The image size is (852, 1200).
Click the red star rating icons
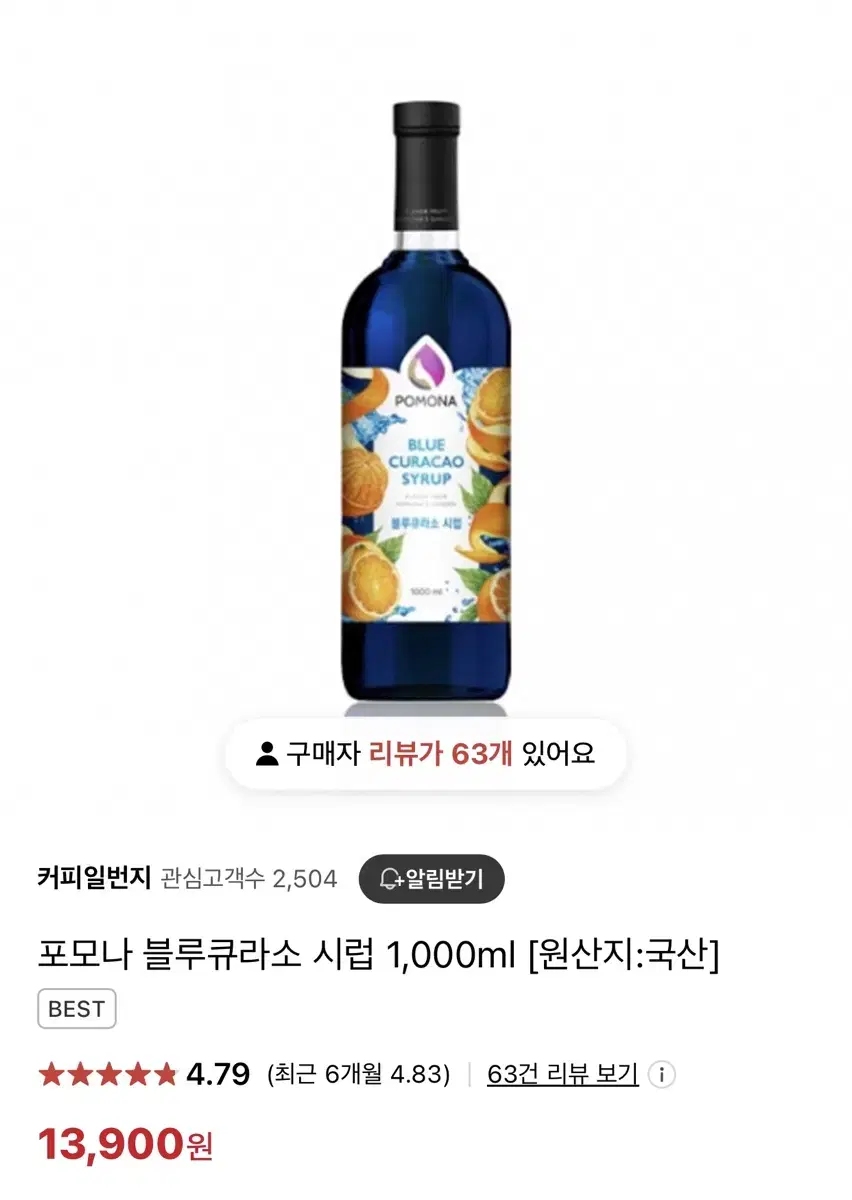pos(108,1075)
